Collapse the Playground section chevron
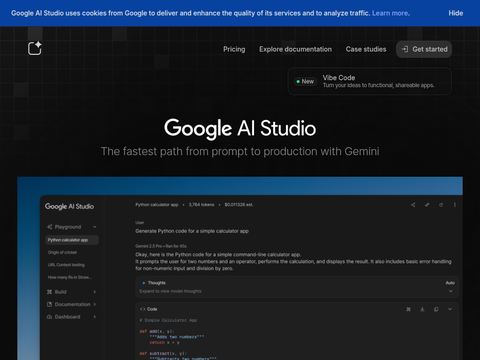Viewport: 480px width, 360px height. click(x=95, y=227)
